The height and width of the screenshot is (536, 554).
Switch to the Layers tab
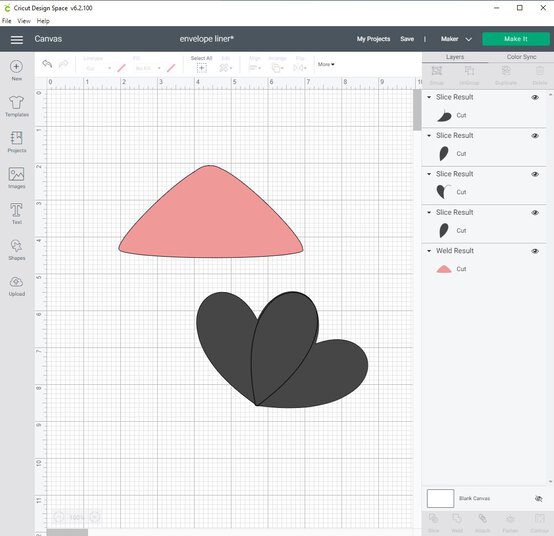point(455,57)
